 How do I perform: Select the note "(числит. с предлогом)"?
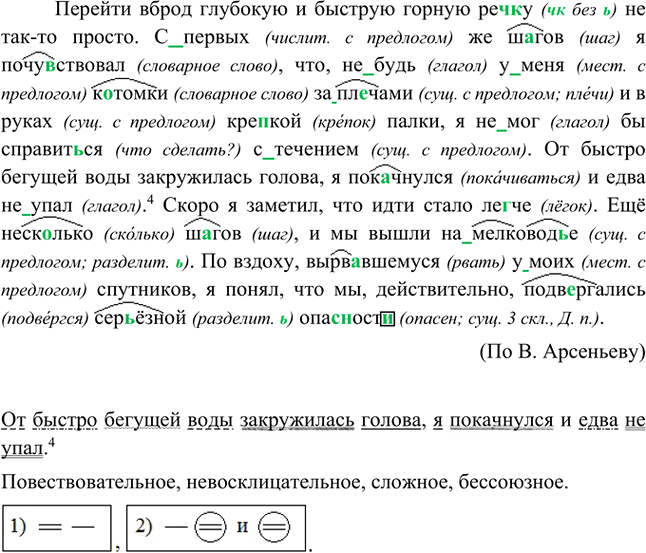pyautogui.click(x=359, y=39)
